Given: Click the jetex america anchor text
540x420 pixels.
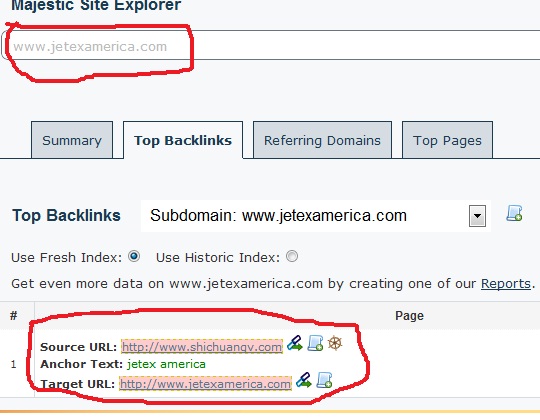Looking at the screenshot, I should click(166, 364).
